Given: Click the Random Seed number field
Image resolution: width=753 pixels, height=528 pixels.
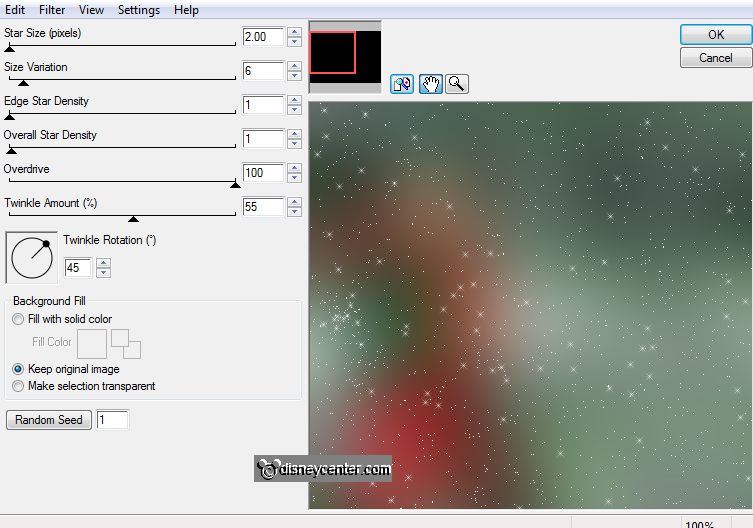Looking at the screenshot, I should pos(112,420).
